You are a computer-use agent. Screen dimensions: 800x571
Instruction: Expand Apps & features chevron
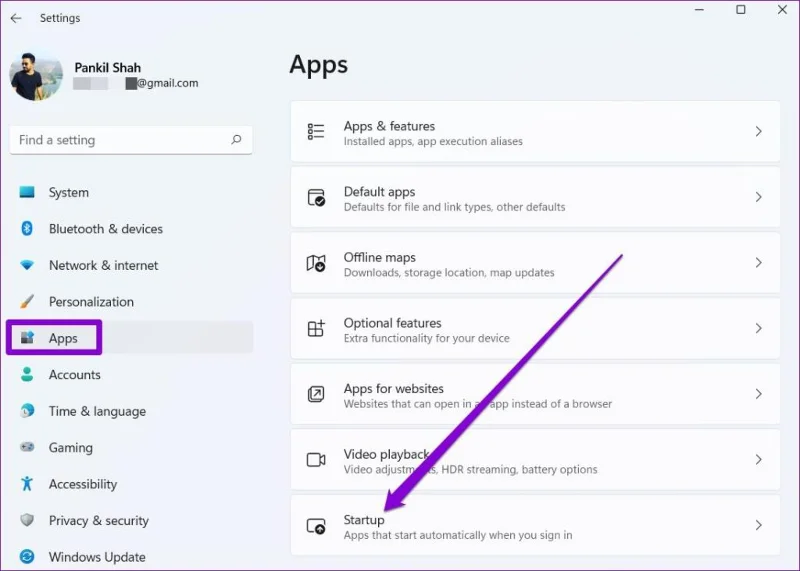coord(759,132)
